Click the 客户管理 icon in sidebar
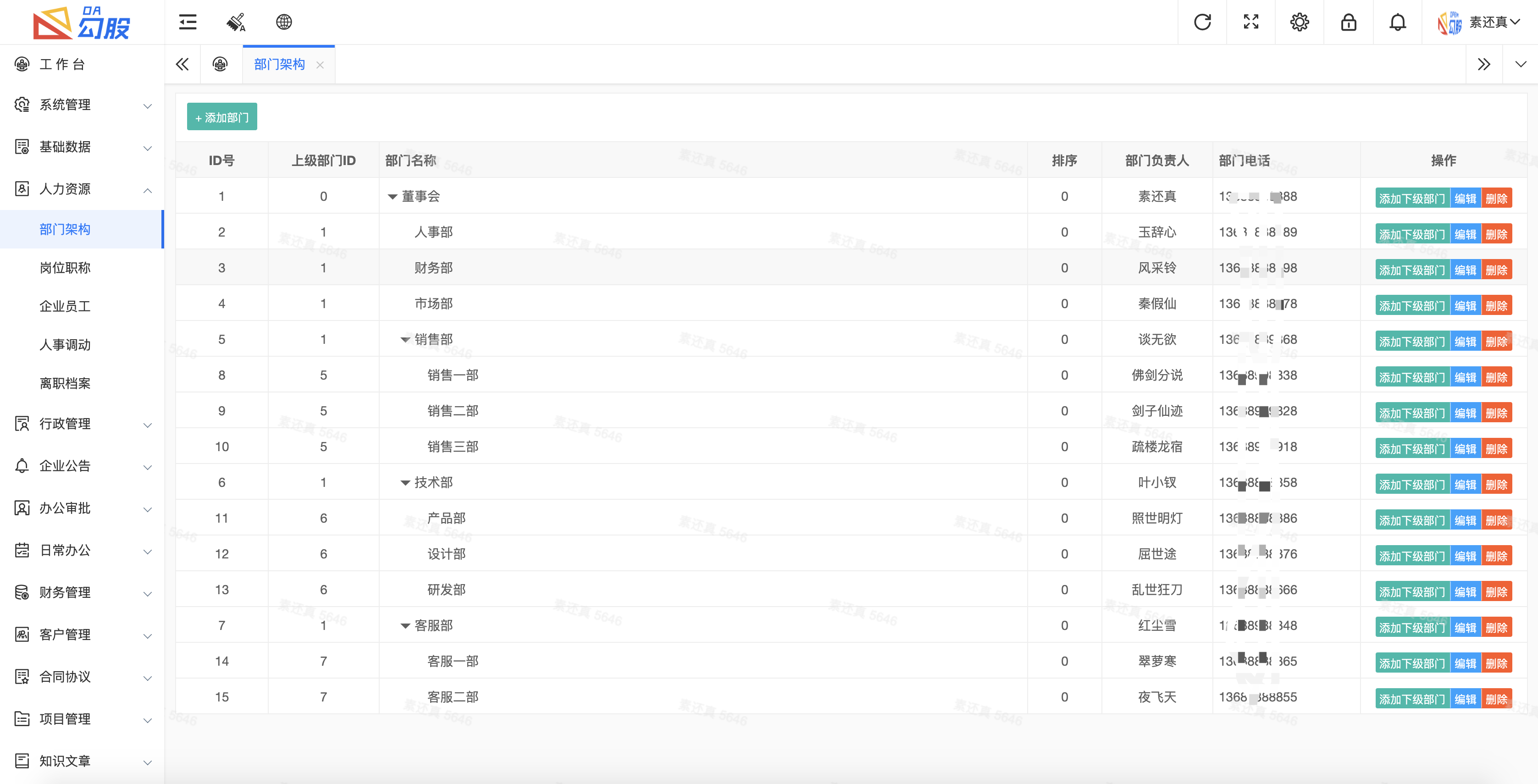 coord(22,634)
